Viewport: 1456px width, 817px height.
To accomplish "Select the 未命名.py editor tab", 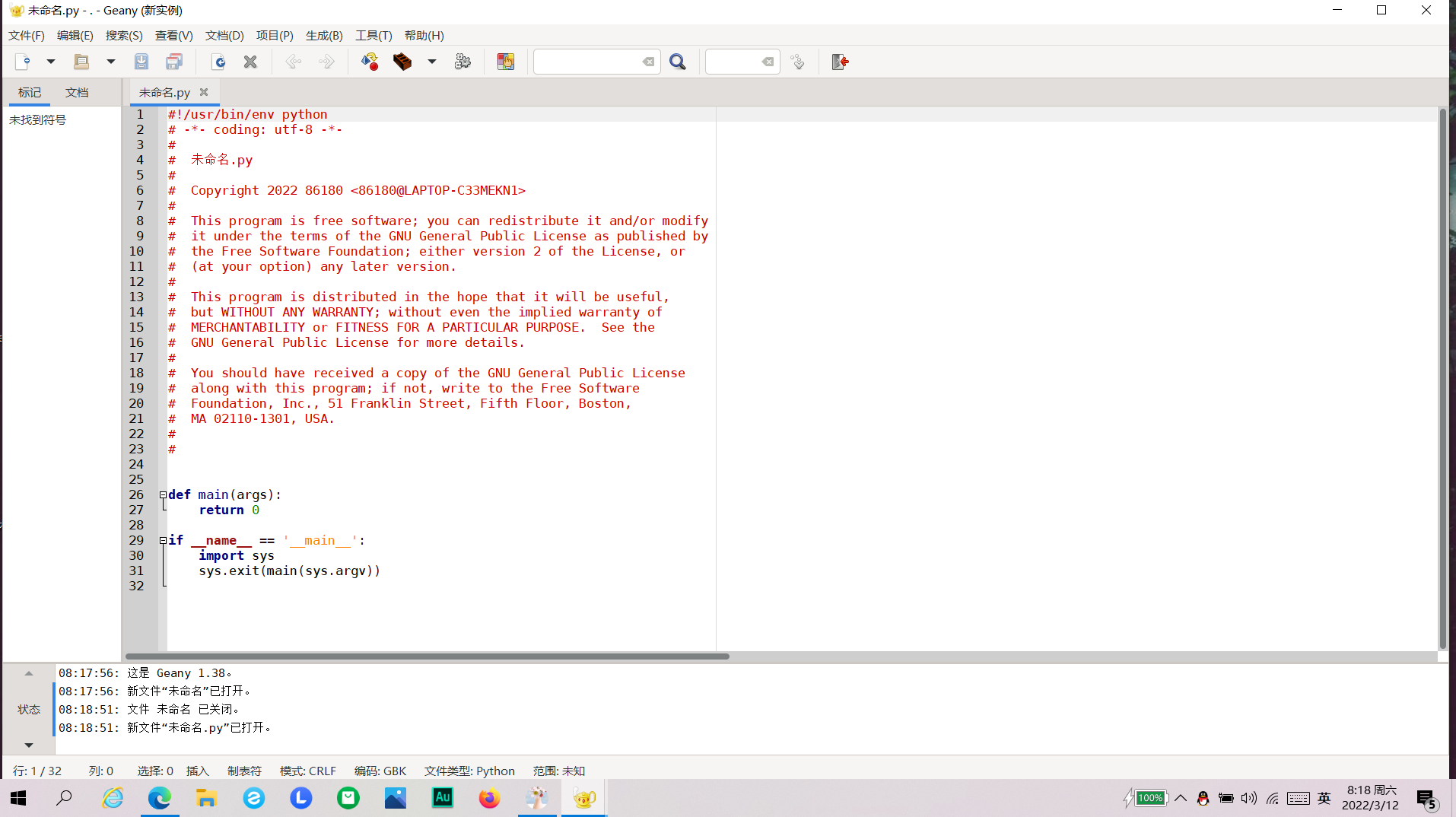I will [x=164, y=93].
